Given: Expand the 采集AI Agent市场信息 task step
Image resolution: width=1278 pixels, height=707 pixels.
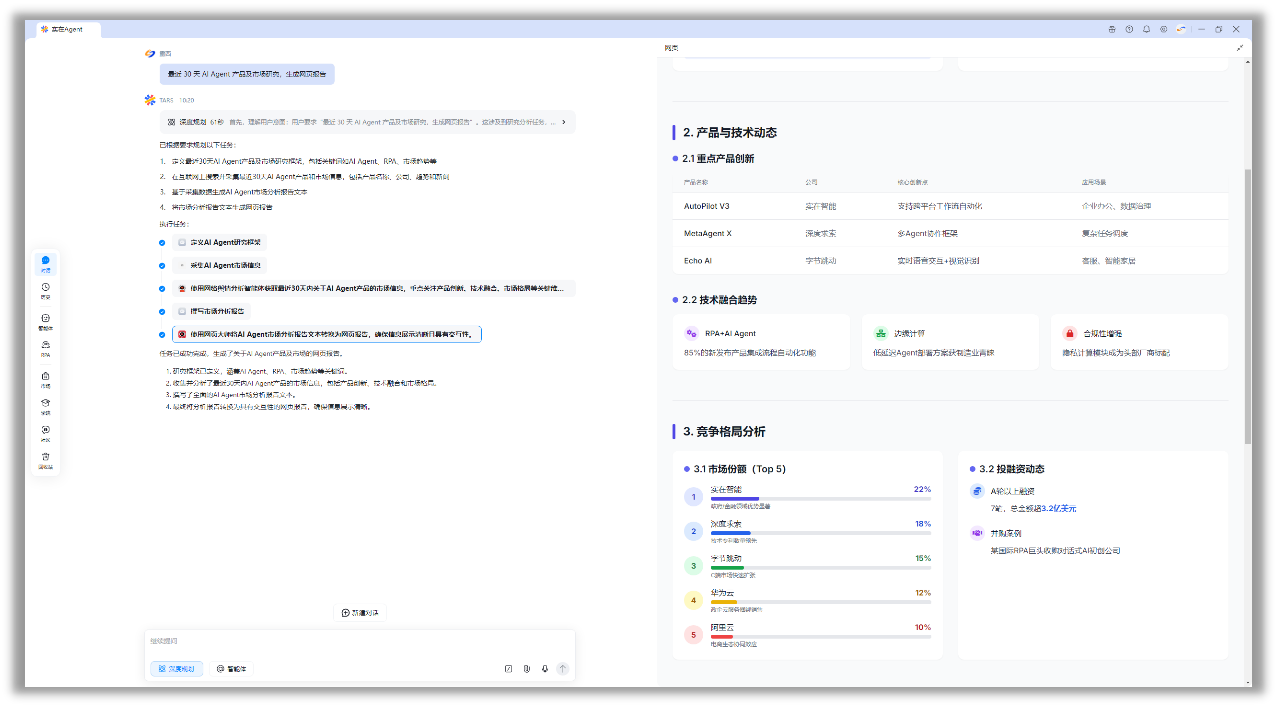Looking at the screenshot, I should pos(219,265).
